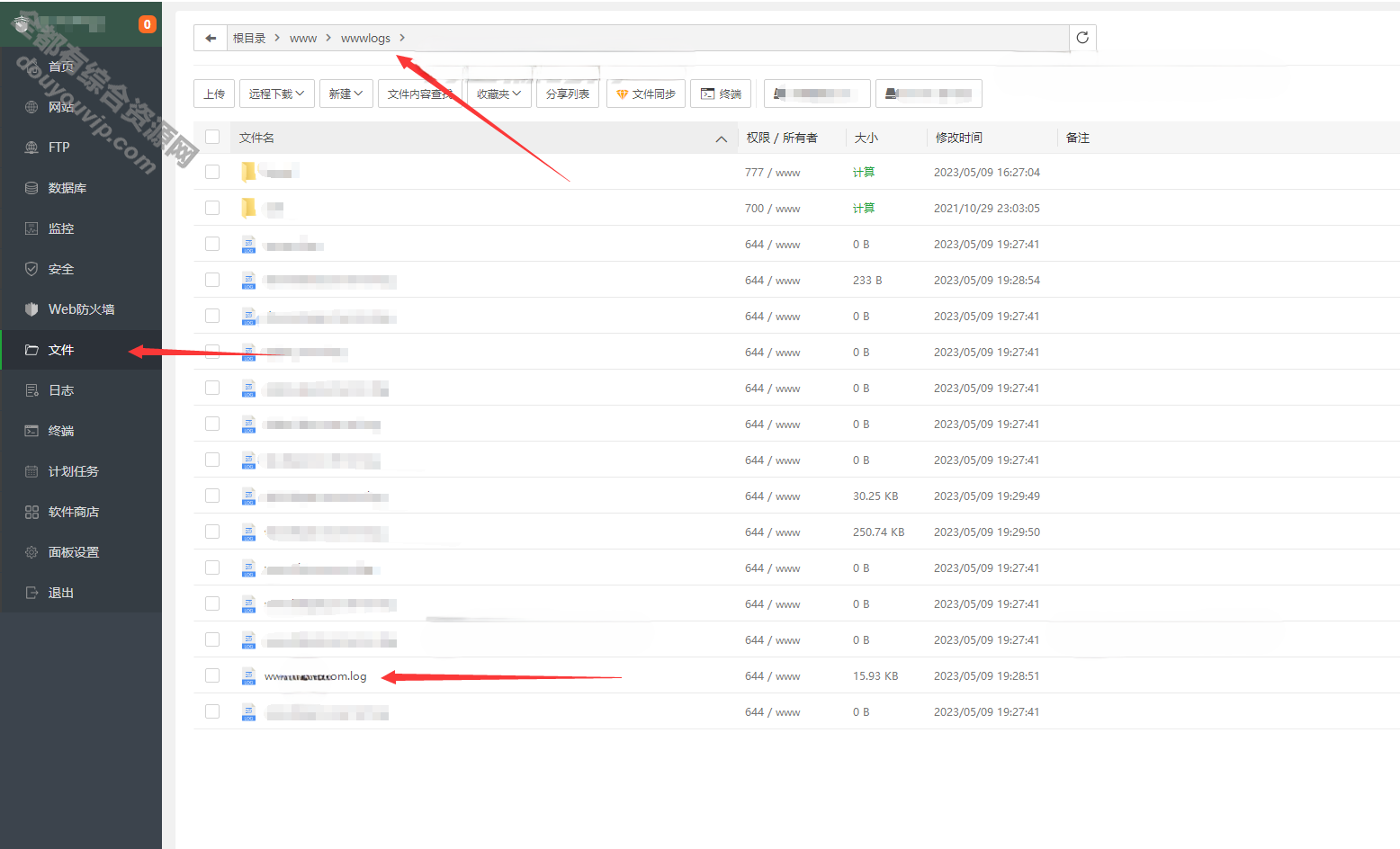
Task: Sort by the 权限 / 所有者 column header
Action: pos(782,138)
